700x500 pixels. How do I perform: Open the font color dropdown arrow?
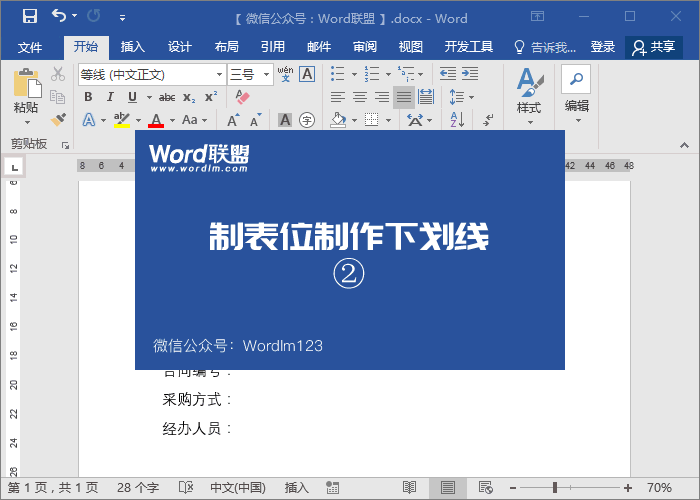tap(172, 120)
